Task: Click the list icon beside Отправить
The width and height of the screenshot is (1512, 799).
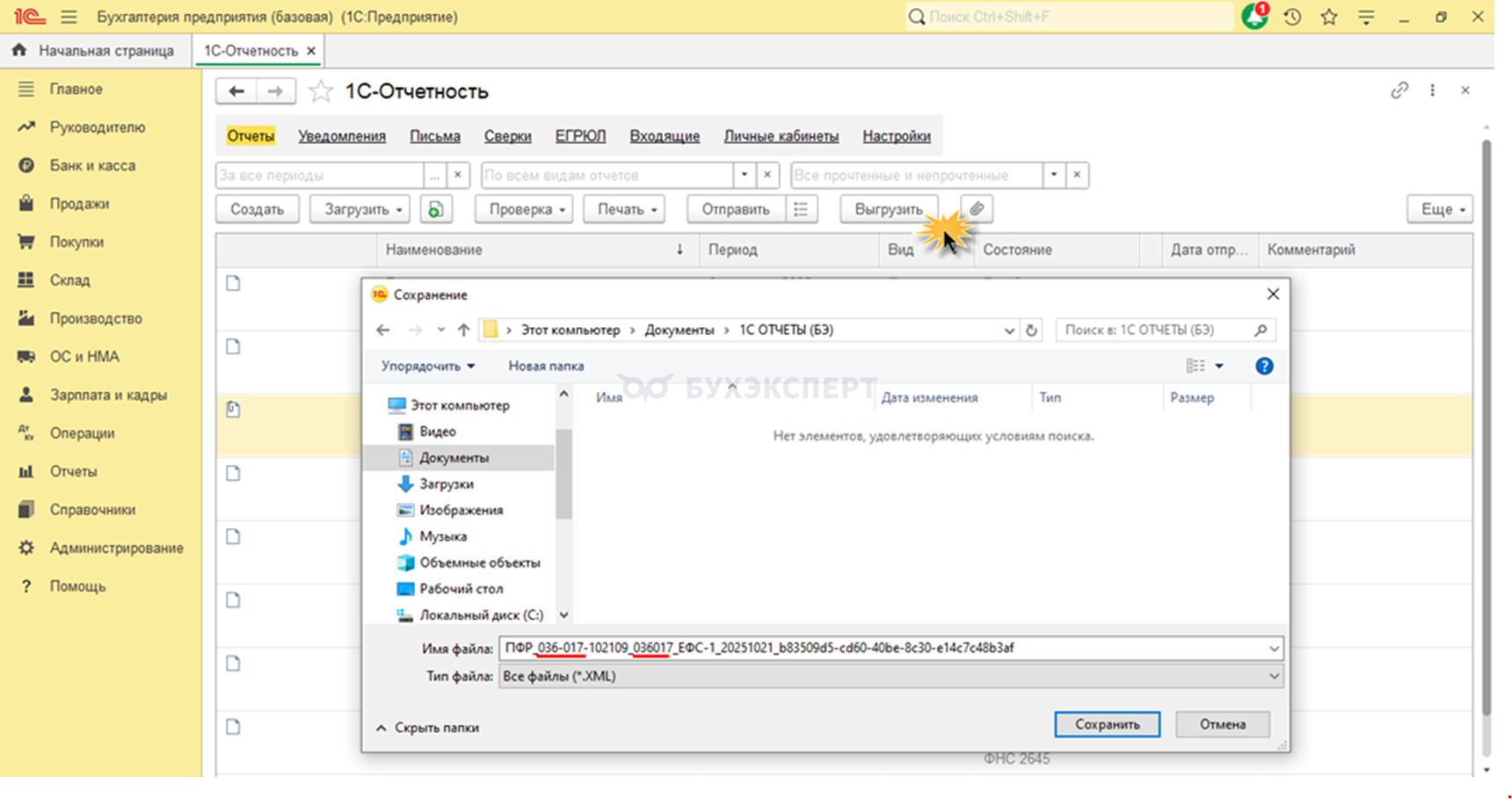Action: (x=801, y=209)
